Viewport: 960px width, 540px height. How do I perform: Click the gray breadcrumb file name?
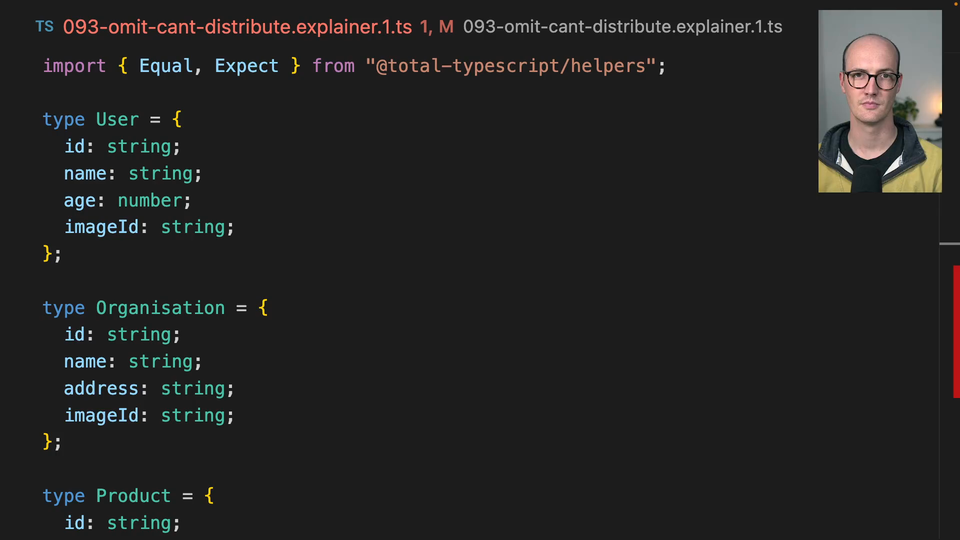[x=622, y=27]
